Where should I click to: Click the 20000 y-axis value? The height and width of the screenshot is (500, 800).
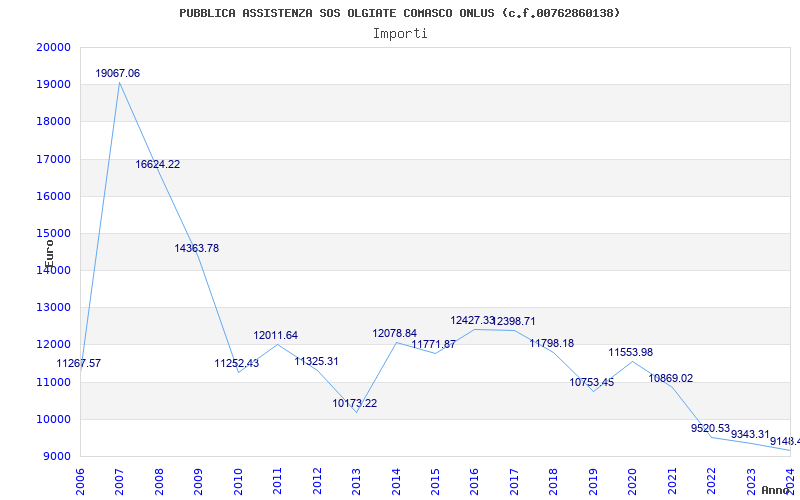pos(54,47)
